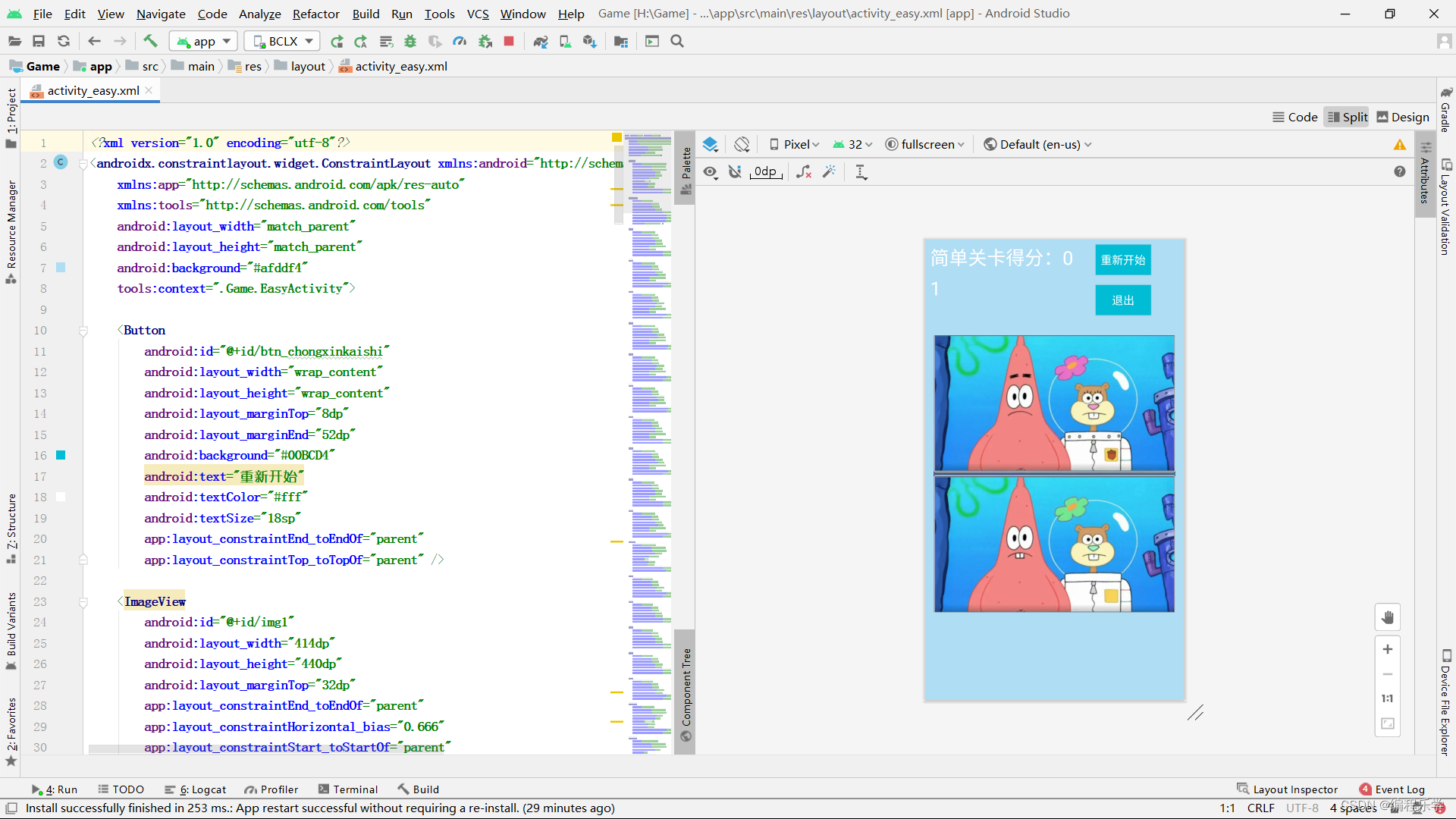Click the Build hammer icon

(x=150, y=41)
